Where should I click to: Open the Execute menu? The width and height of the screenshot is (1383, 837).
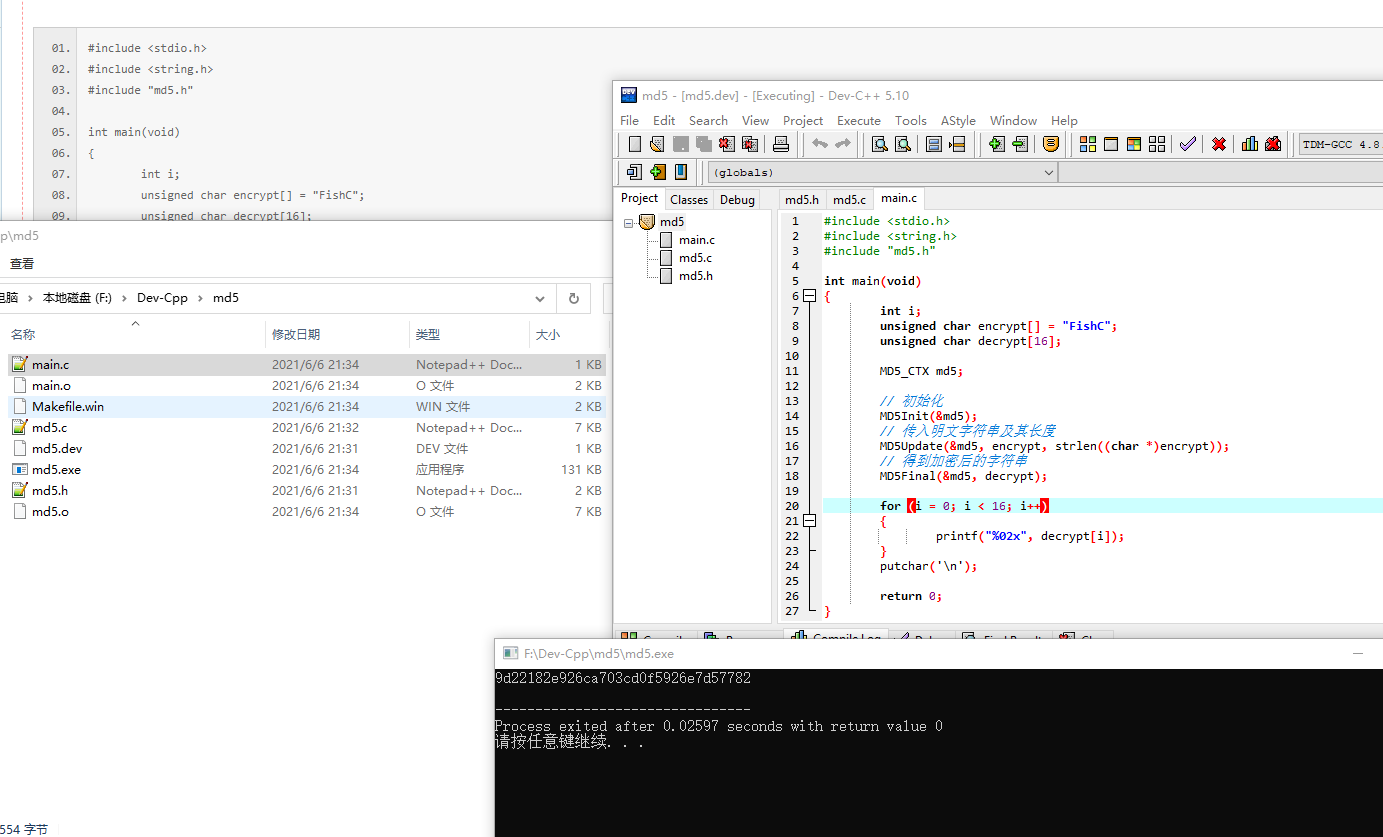point(859,120)
